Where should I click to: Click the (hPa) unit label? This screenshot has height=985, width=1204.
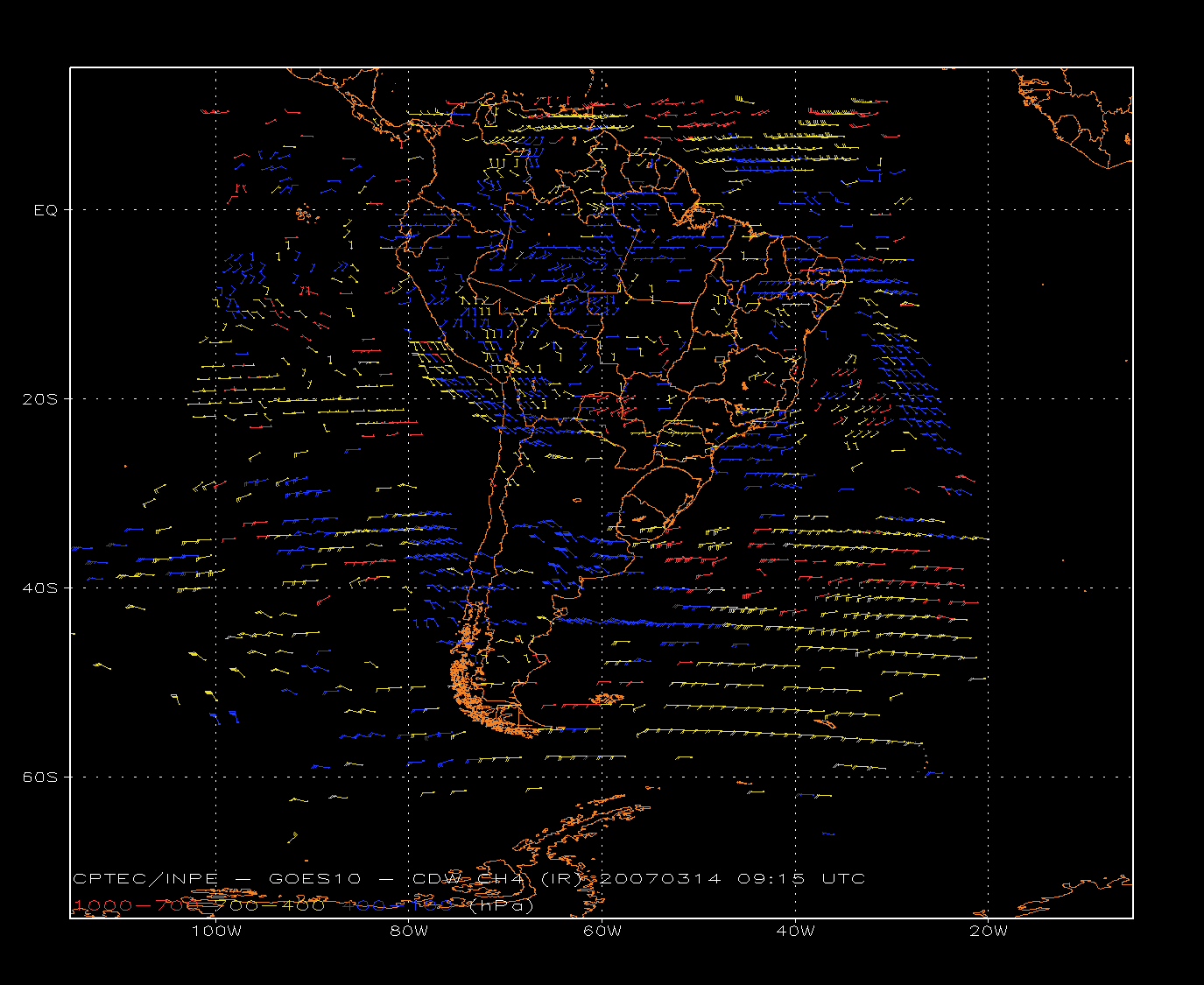coord(501,905)
